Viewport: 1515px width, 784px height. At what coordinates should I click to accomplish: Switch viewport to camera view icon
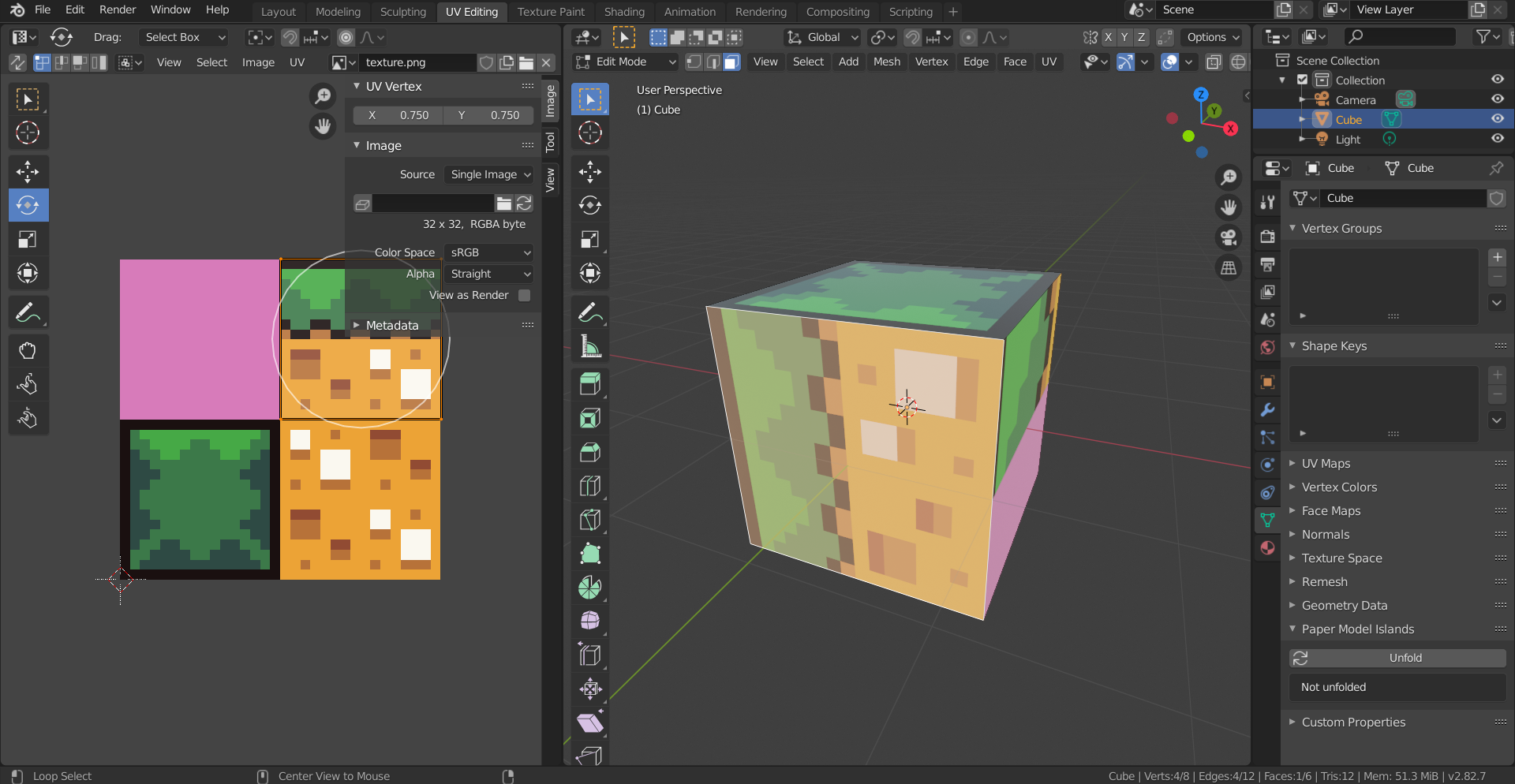pyautogui.click(x=1229, y=237)
